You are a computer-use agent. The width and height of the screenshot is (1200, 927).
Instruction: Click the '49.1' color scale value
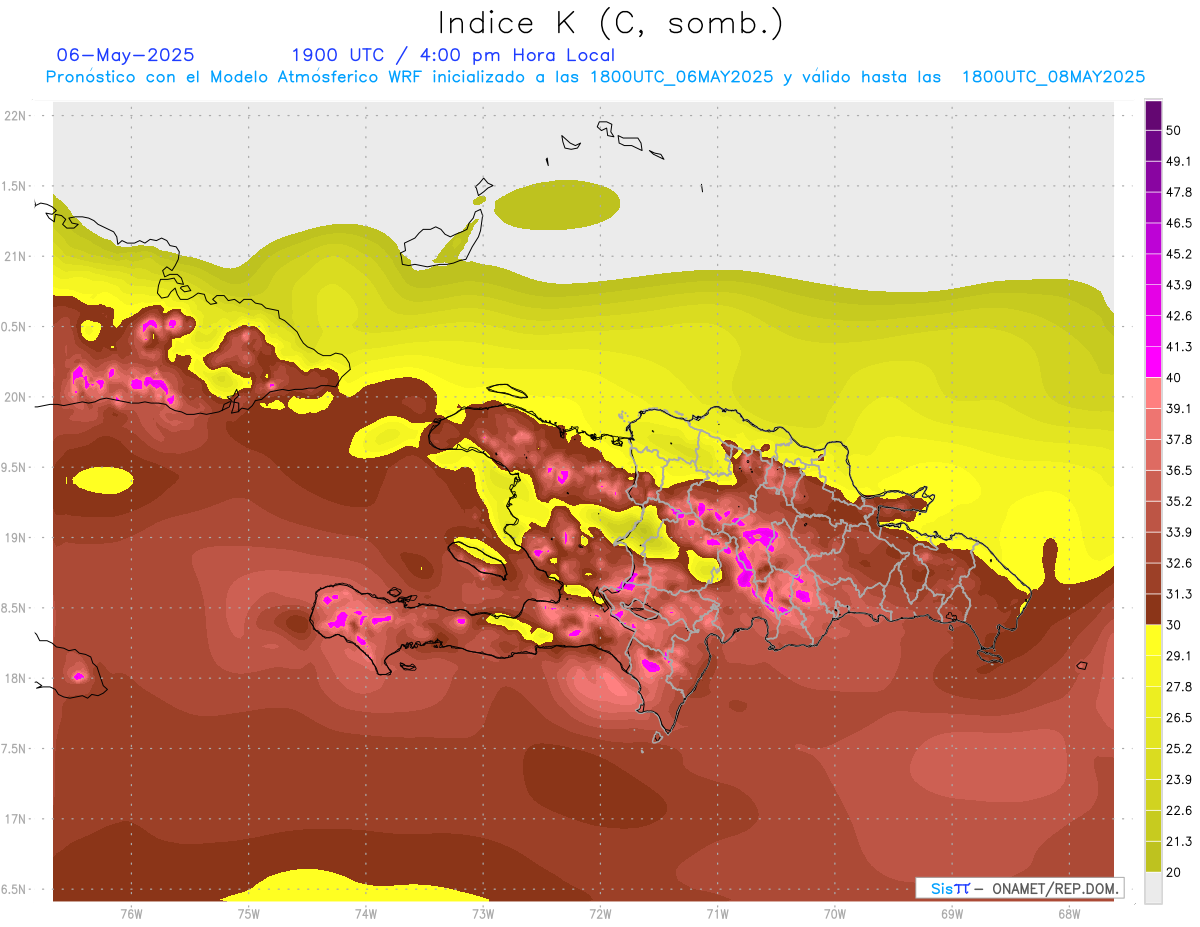click(x=1180, y=161)
